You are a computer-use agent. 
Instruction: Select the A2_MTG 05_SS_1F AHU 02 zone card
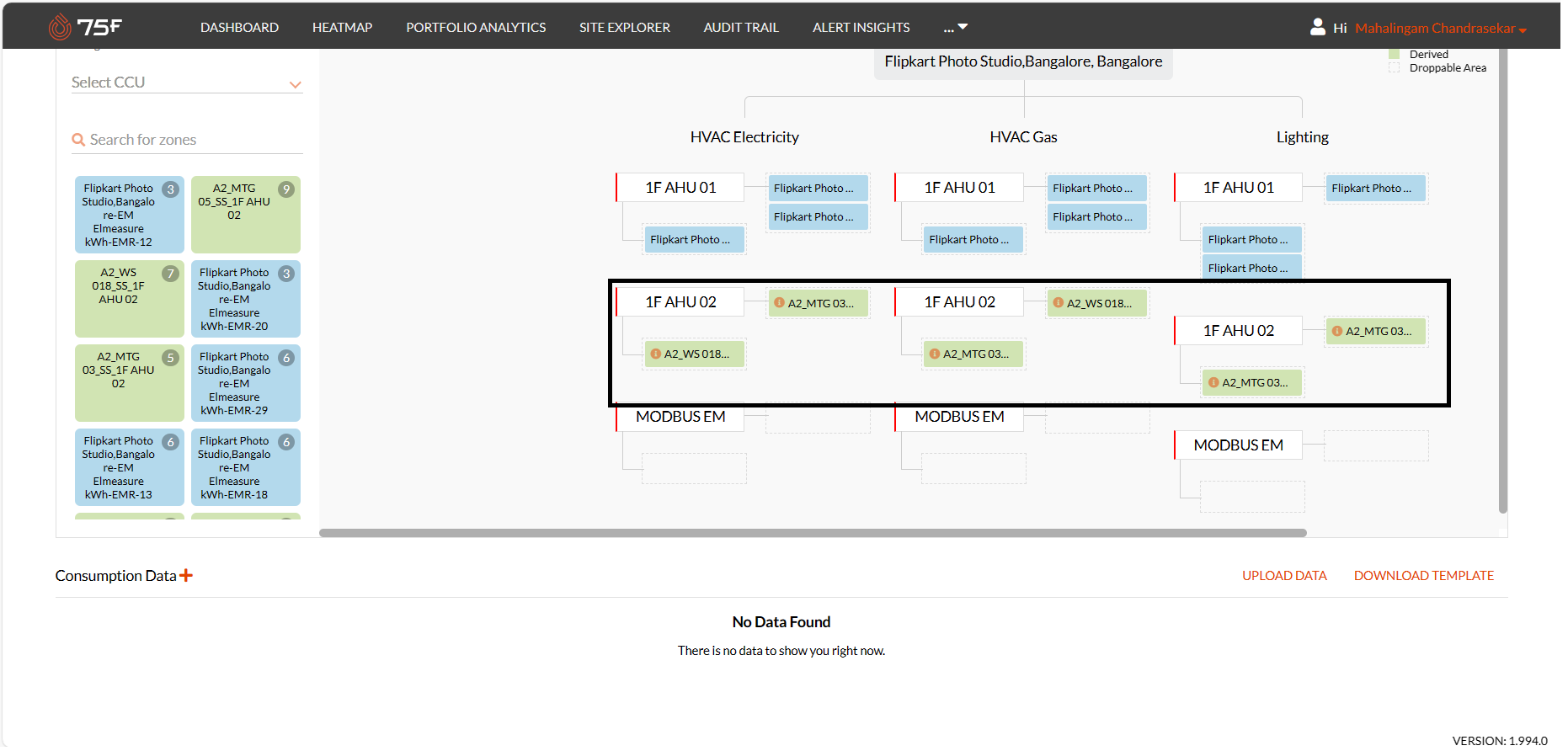coord(245,215)
